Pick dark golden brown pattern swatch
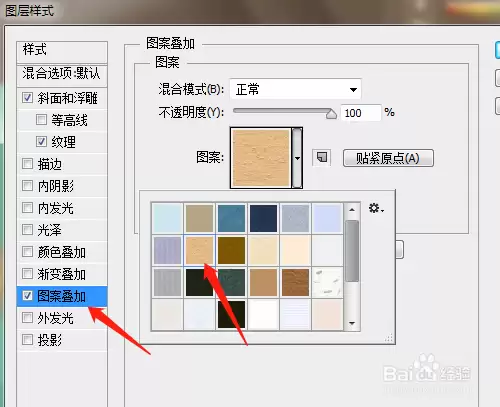This screenshot has width=500, height=407. (x=231, y=250)
